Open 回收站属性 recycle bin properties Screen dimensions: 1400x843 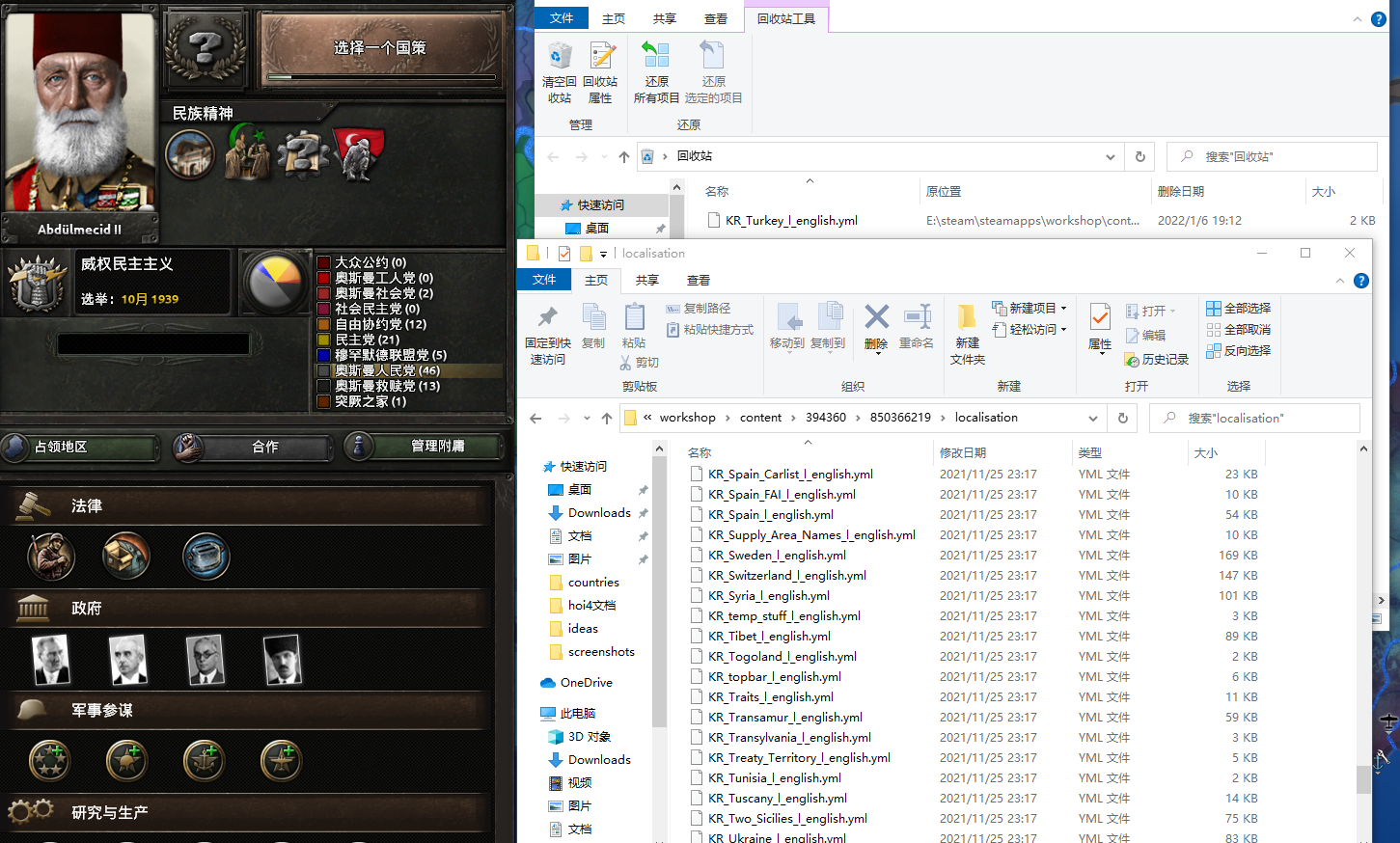600,72
